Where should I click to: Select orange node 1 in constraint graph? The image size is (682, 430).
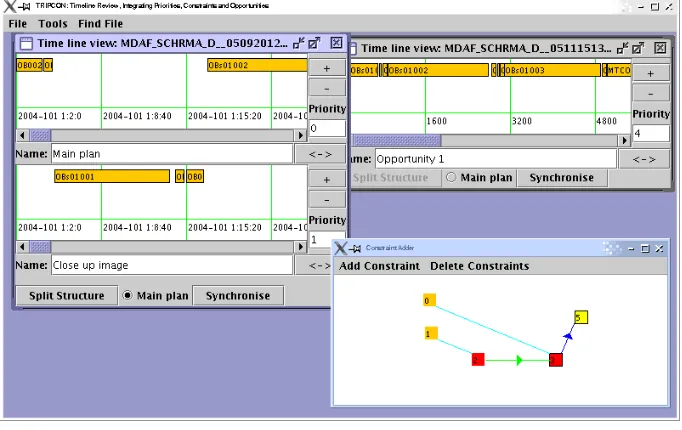click(x=431, y=333)
